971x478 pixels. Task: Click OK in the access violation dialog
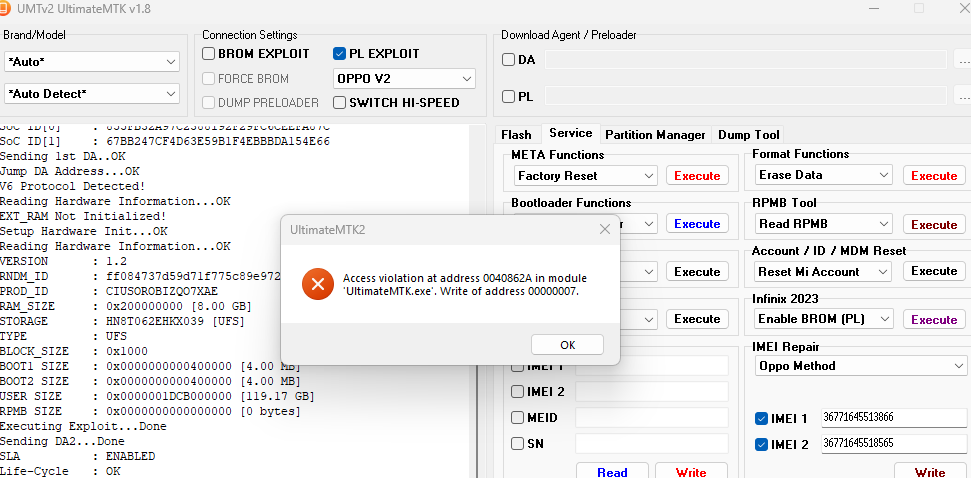[x=567, y=345]
